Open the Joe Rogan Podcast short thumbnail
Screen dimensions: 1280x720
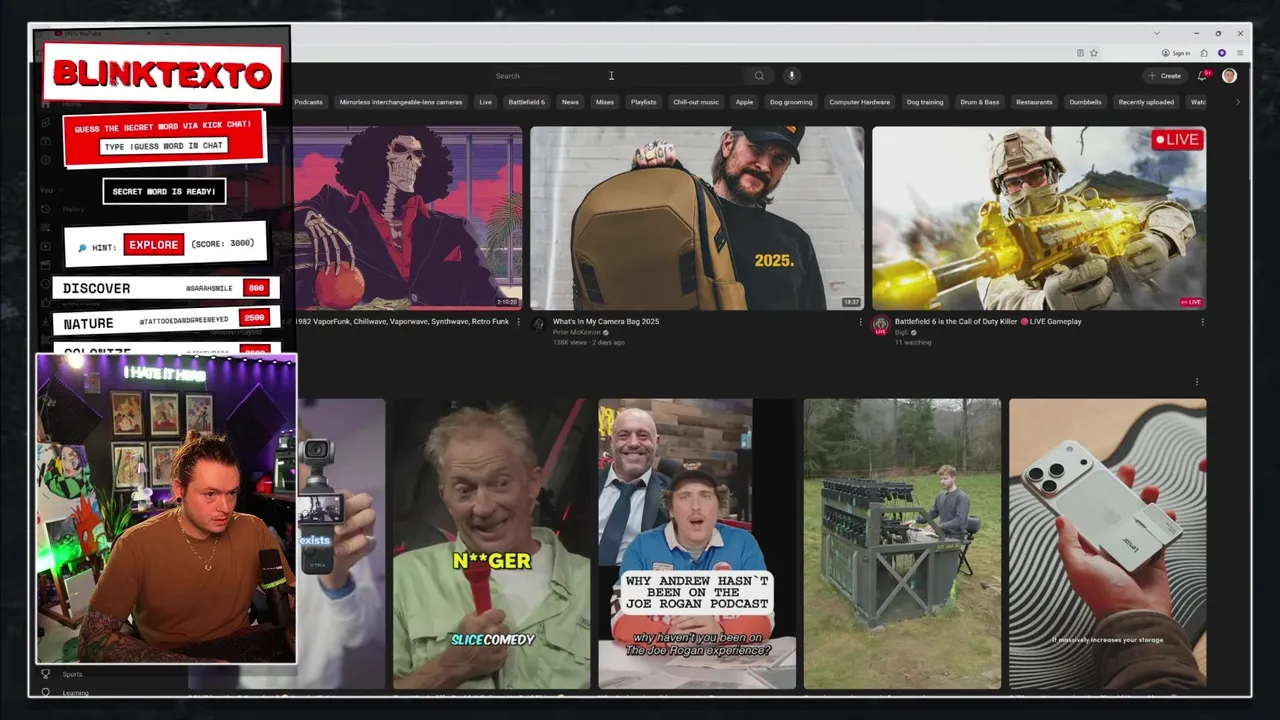click(x=697, y=544)
